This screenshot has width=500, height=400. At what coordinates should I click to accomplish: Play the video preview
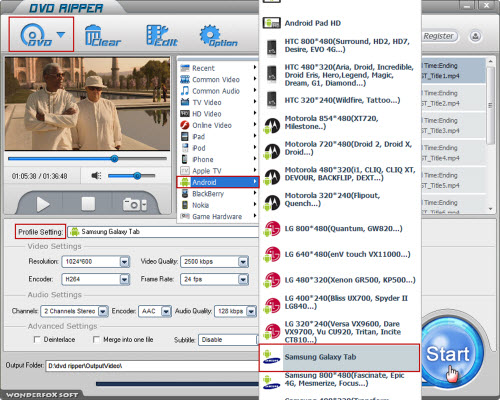coord(43,204)
